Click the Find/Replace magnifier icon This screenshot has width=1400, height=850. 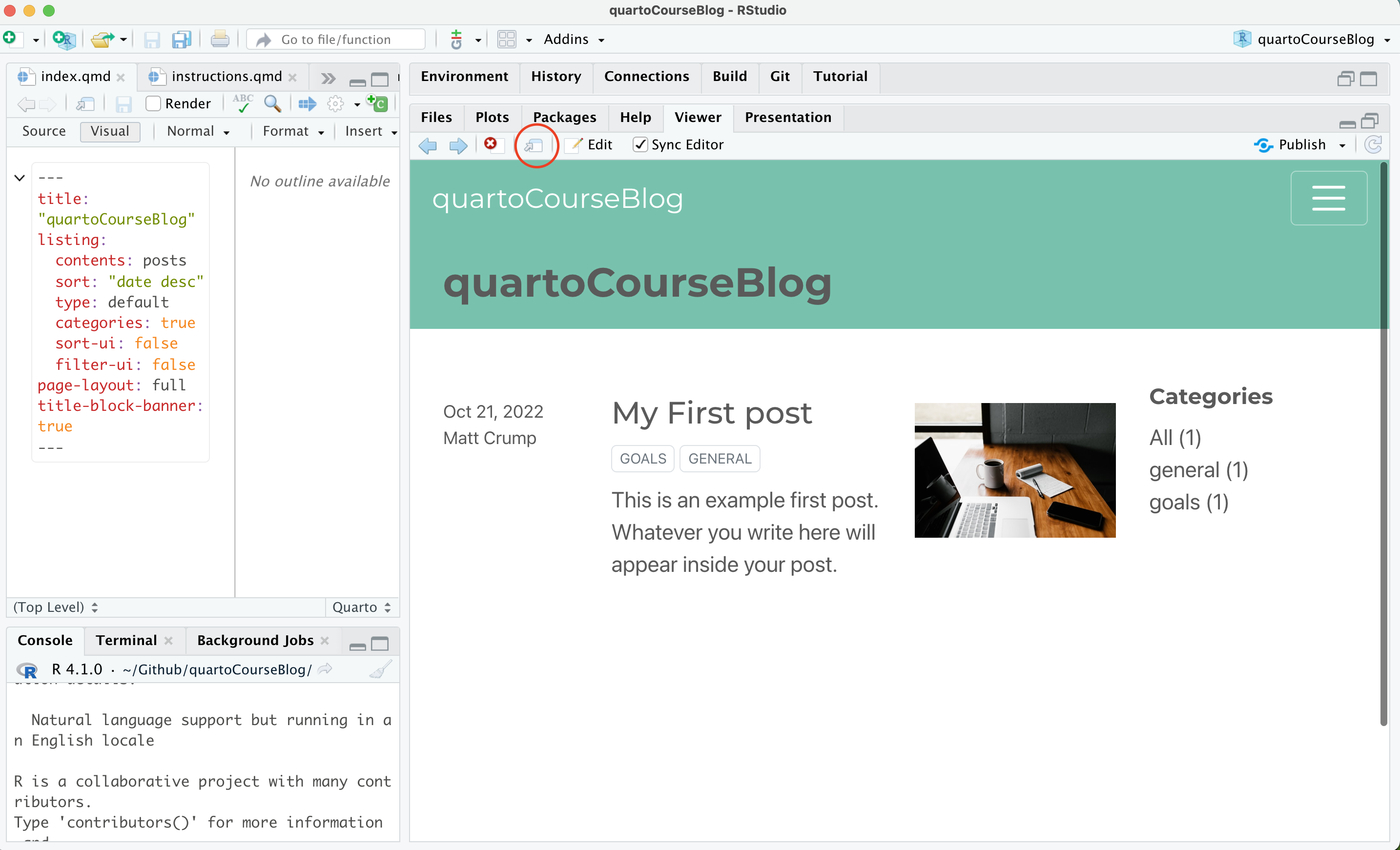[272, 103]
